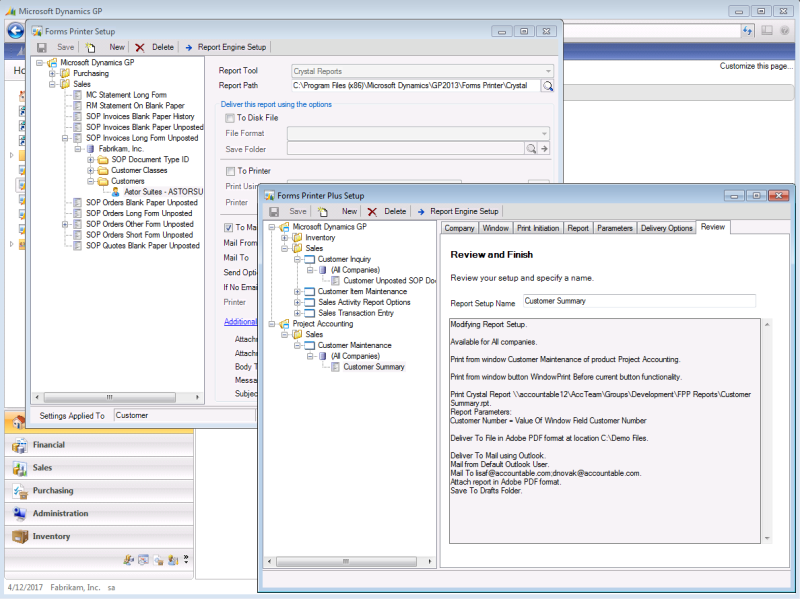Click the Administration navigation icon
This screenshot has height=599, width=800.
(x=19, y=513)
